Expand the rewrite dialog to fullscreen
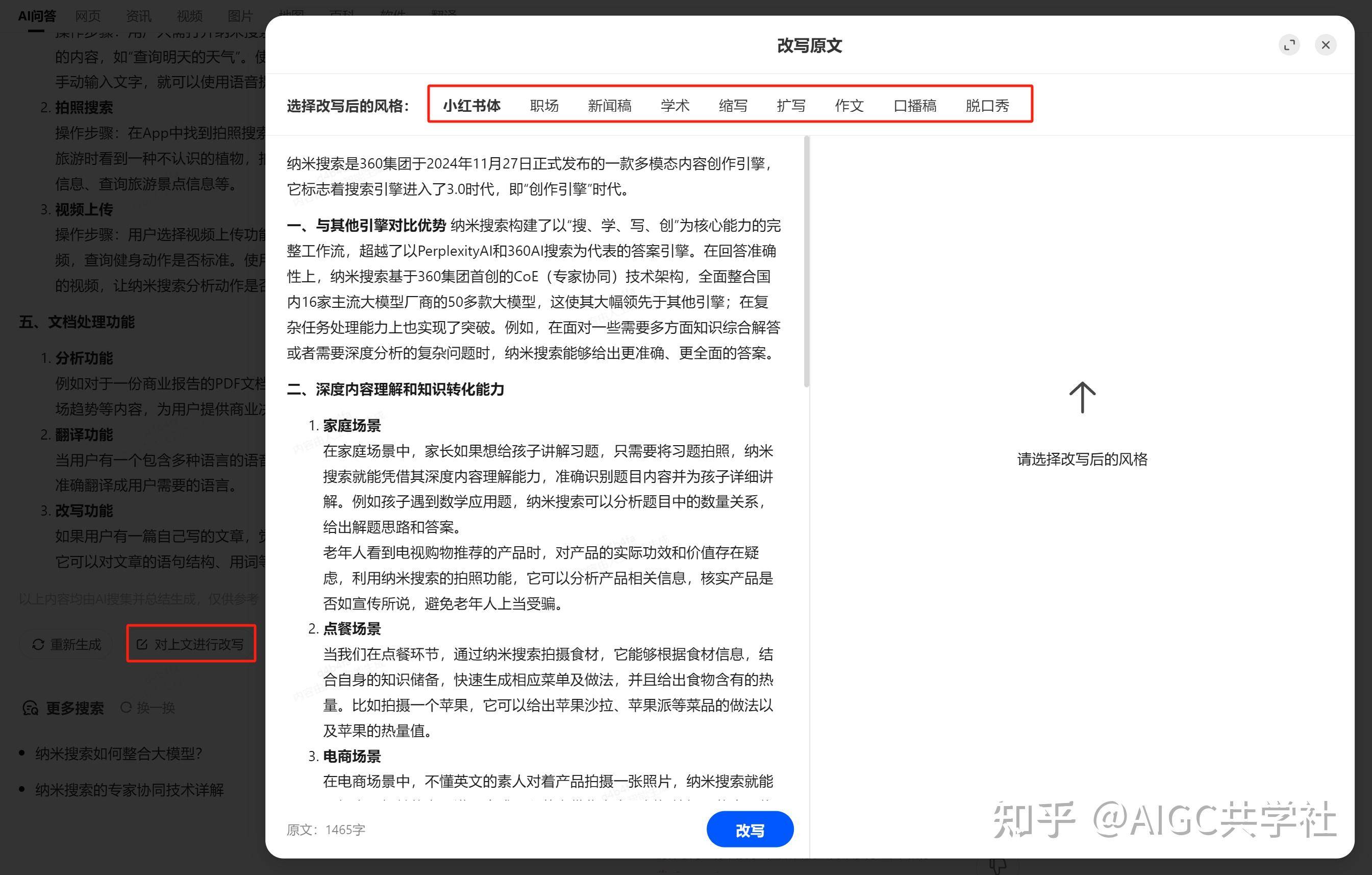The height and width of the screenshot is (875, 1372). (x=1289, y=45)
